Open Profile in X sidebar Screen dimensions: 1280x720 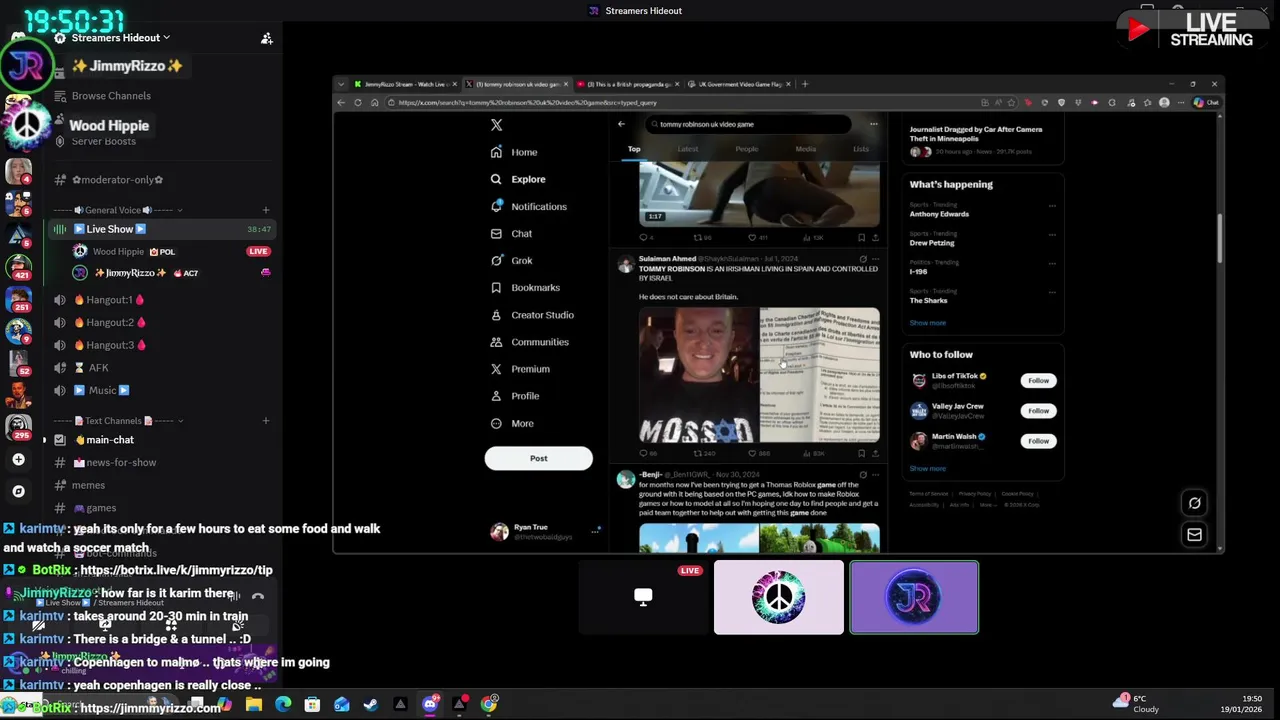[515, 396]
